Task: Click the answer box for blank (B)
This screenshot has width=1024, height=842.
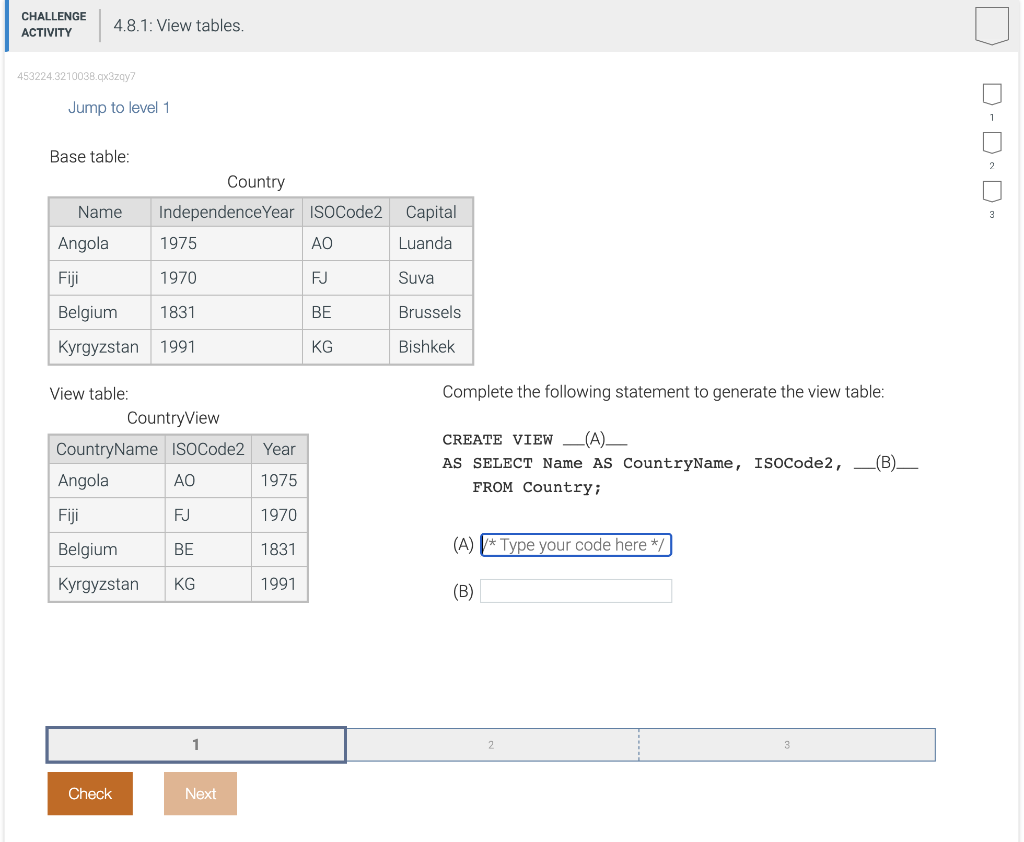Action: [576, 590]
